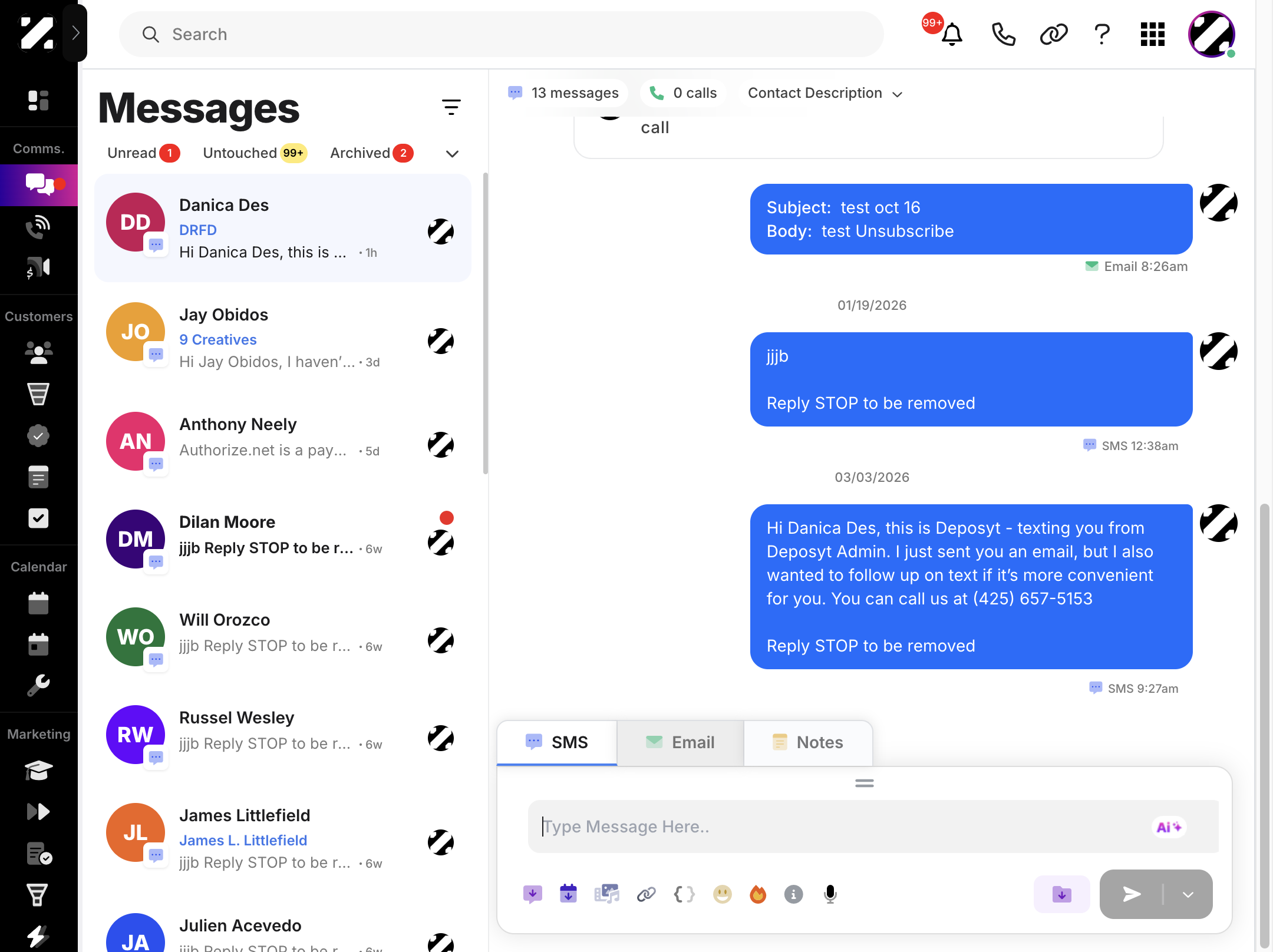Screen dimensions: 1273x952
Task: Open James L. Littlefield link
Action: pyautogui.click(x=243, y=841)
